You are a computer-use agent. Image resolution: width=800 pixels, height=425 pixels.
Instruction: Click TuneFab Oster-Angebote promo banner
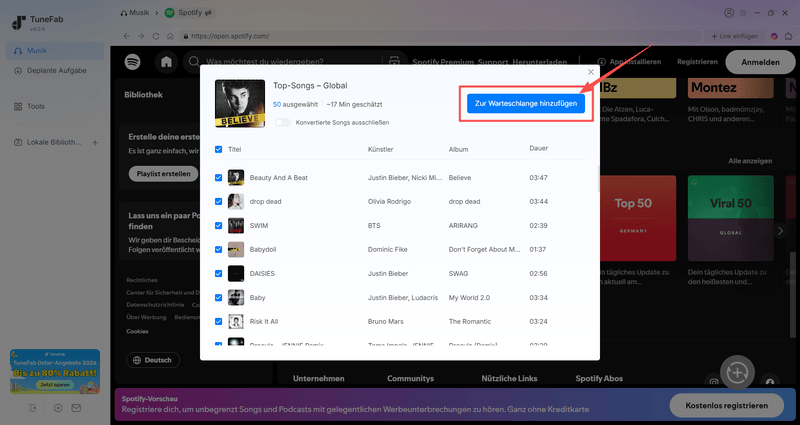click(55, 371)
